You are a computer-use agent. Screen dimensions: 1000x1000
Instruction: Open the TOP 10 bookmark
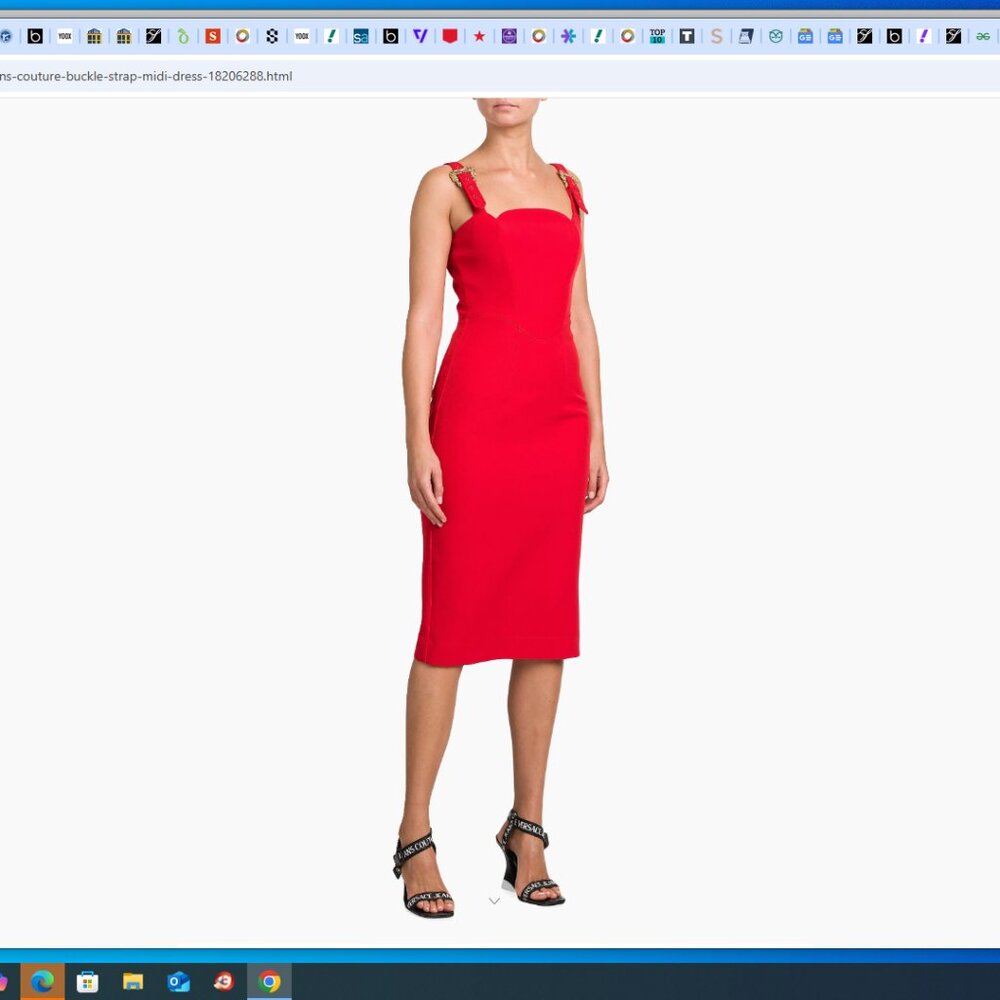656,36
